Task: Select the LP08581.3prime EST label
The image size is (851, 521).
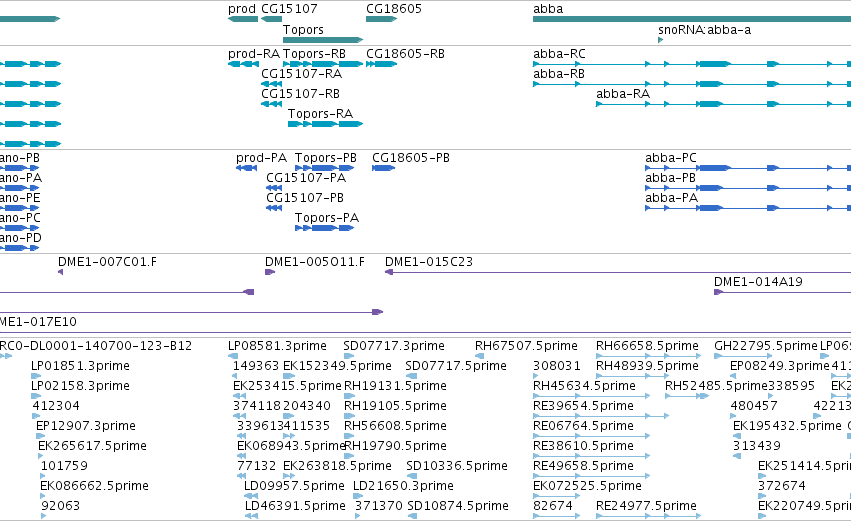Action: click(x=277, y=346)
